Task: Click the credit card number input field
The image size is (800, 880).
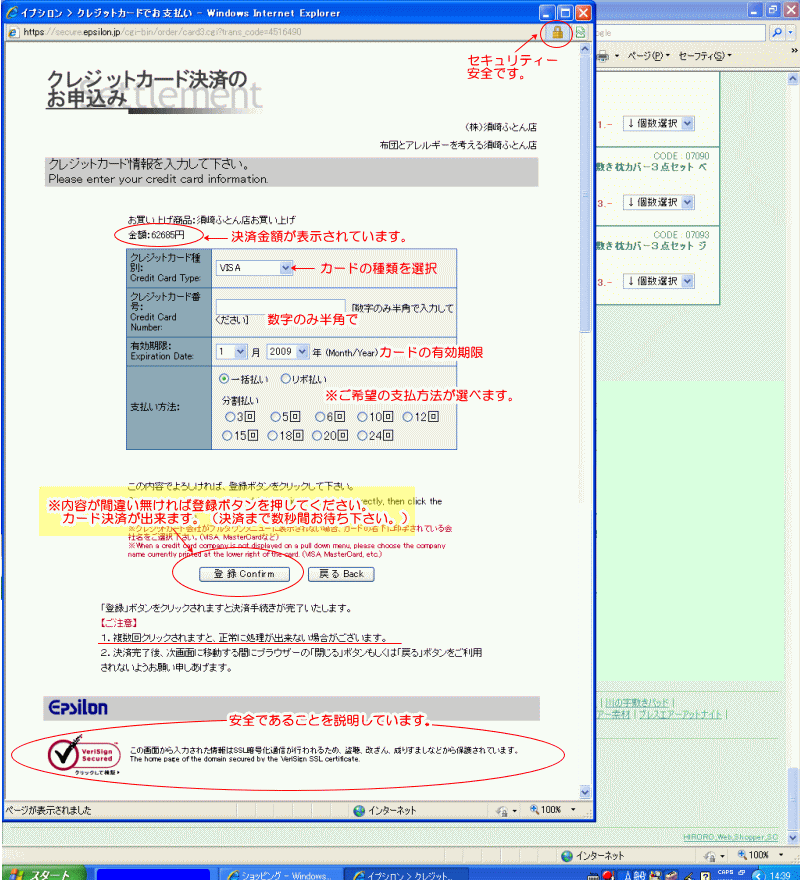Action: 280,308
